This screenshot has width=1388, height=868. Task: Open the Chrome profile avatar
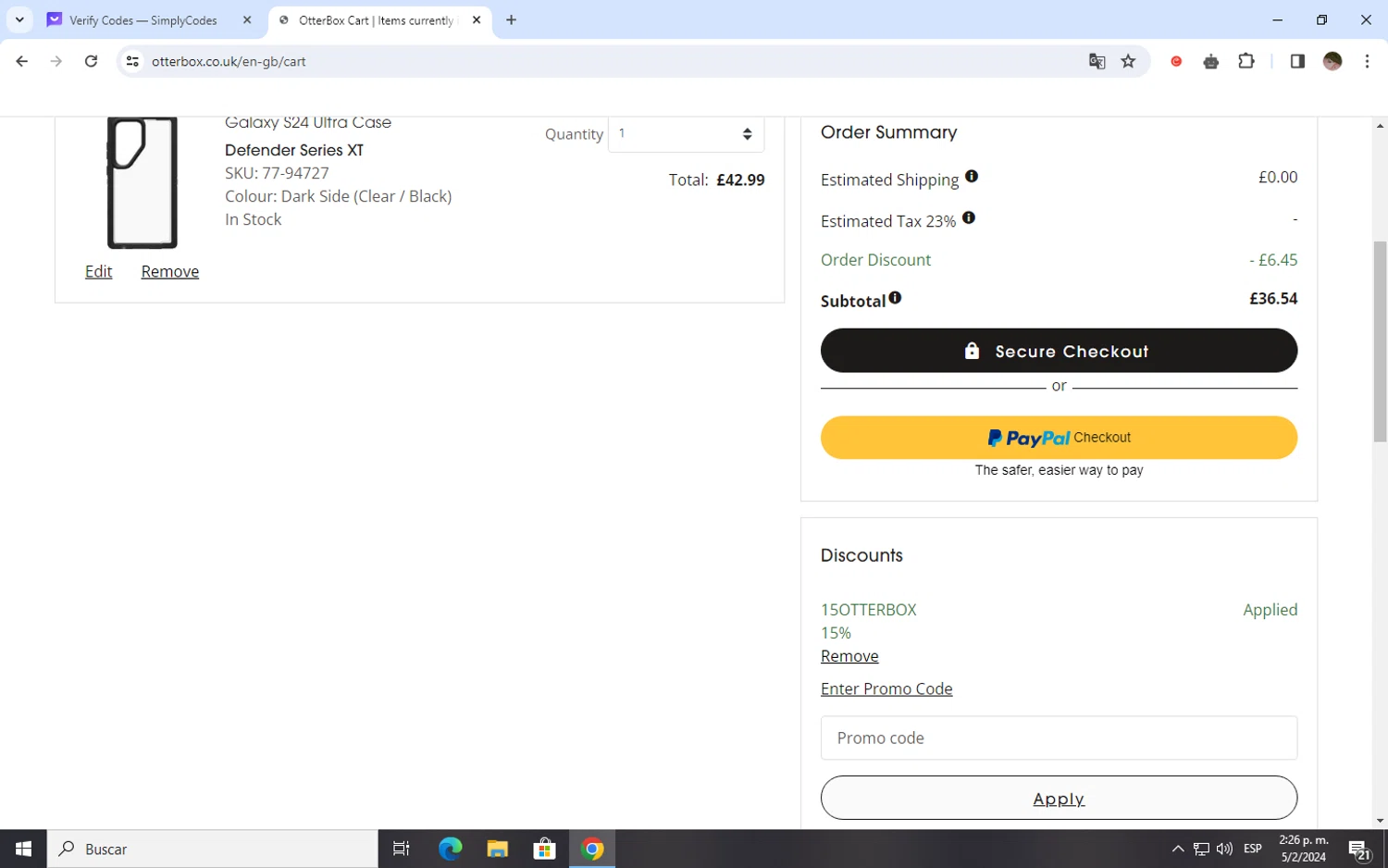[1332, 61]
